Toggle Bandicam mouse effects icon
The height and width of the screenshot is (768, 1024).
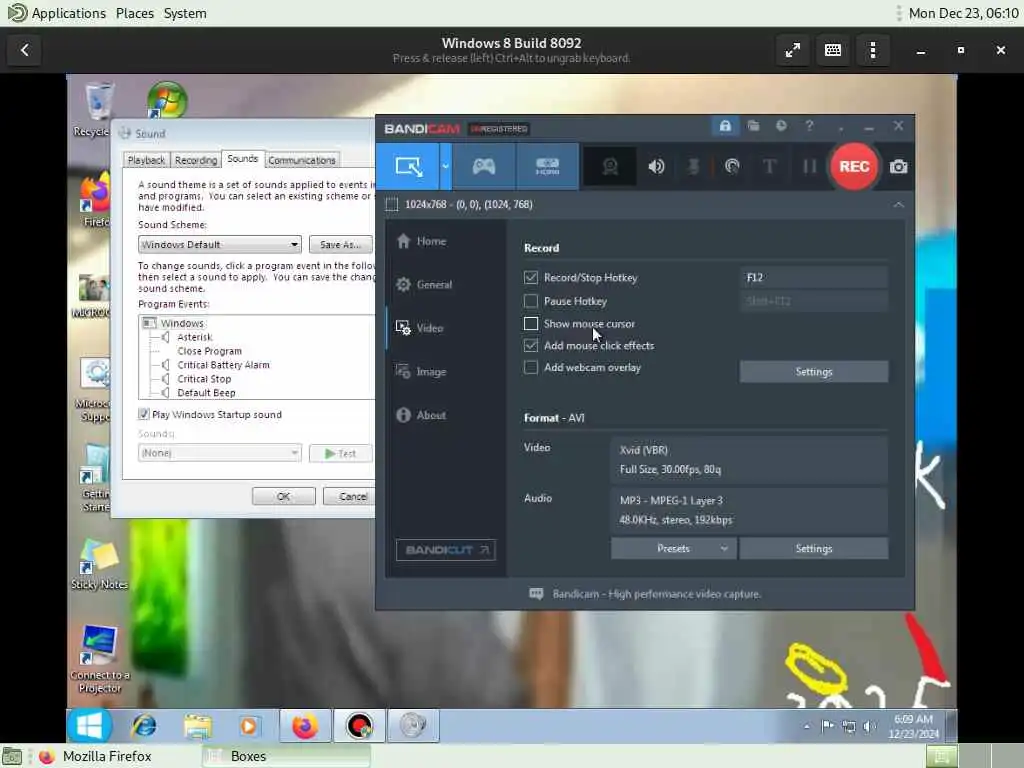pos(732,167)
